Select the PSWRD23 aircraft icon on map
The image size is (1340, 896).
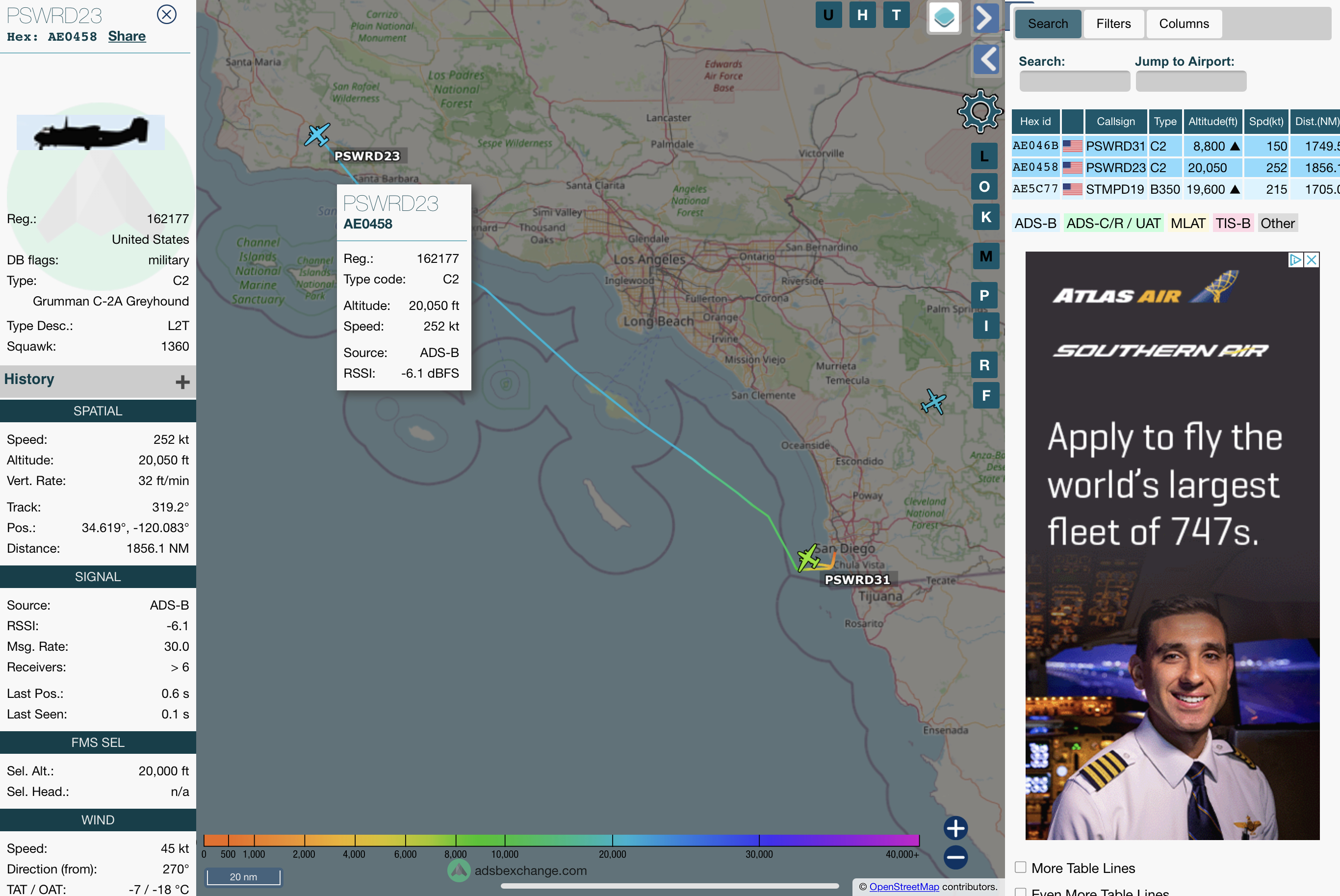click(316, 135)
